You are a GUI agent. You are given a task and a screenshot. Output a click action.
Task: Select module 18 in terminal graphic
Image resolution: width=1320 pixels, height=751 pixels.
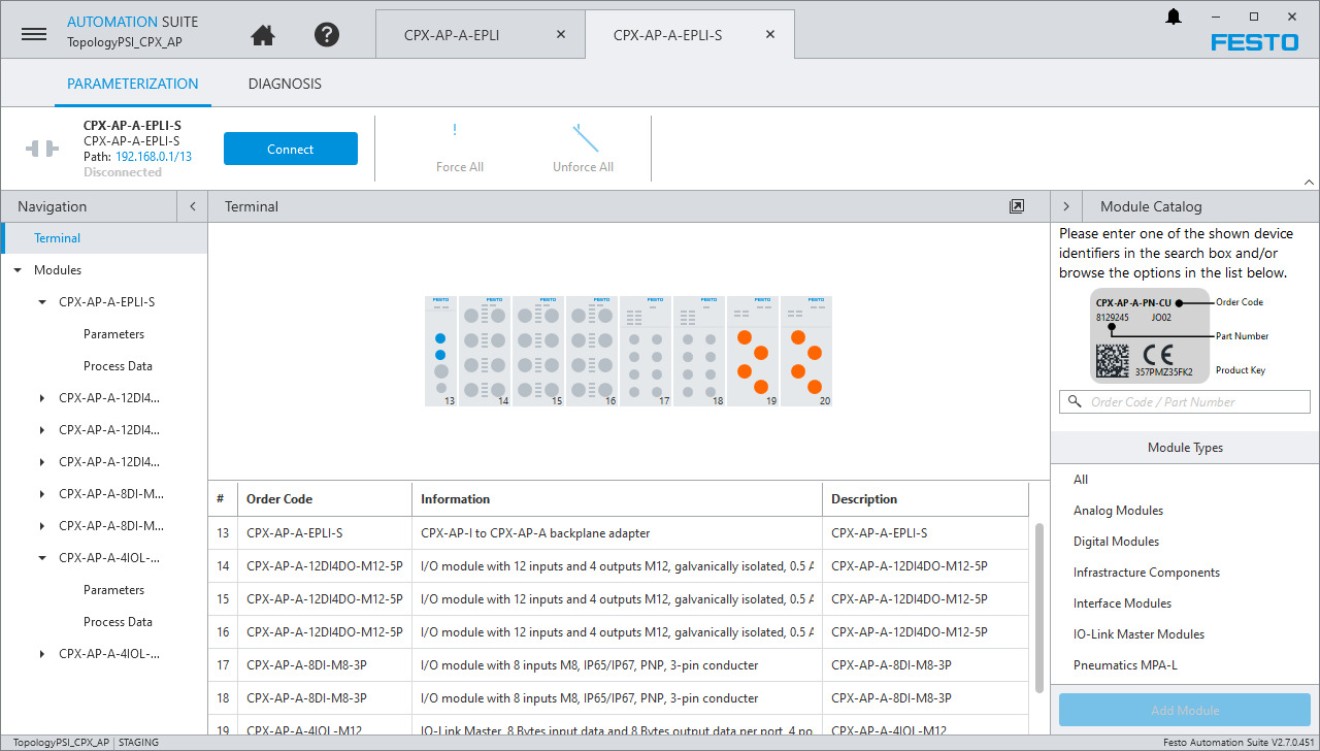pyautogui.click(x=699, y=351)
